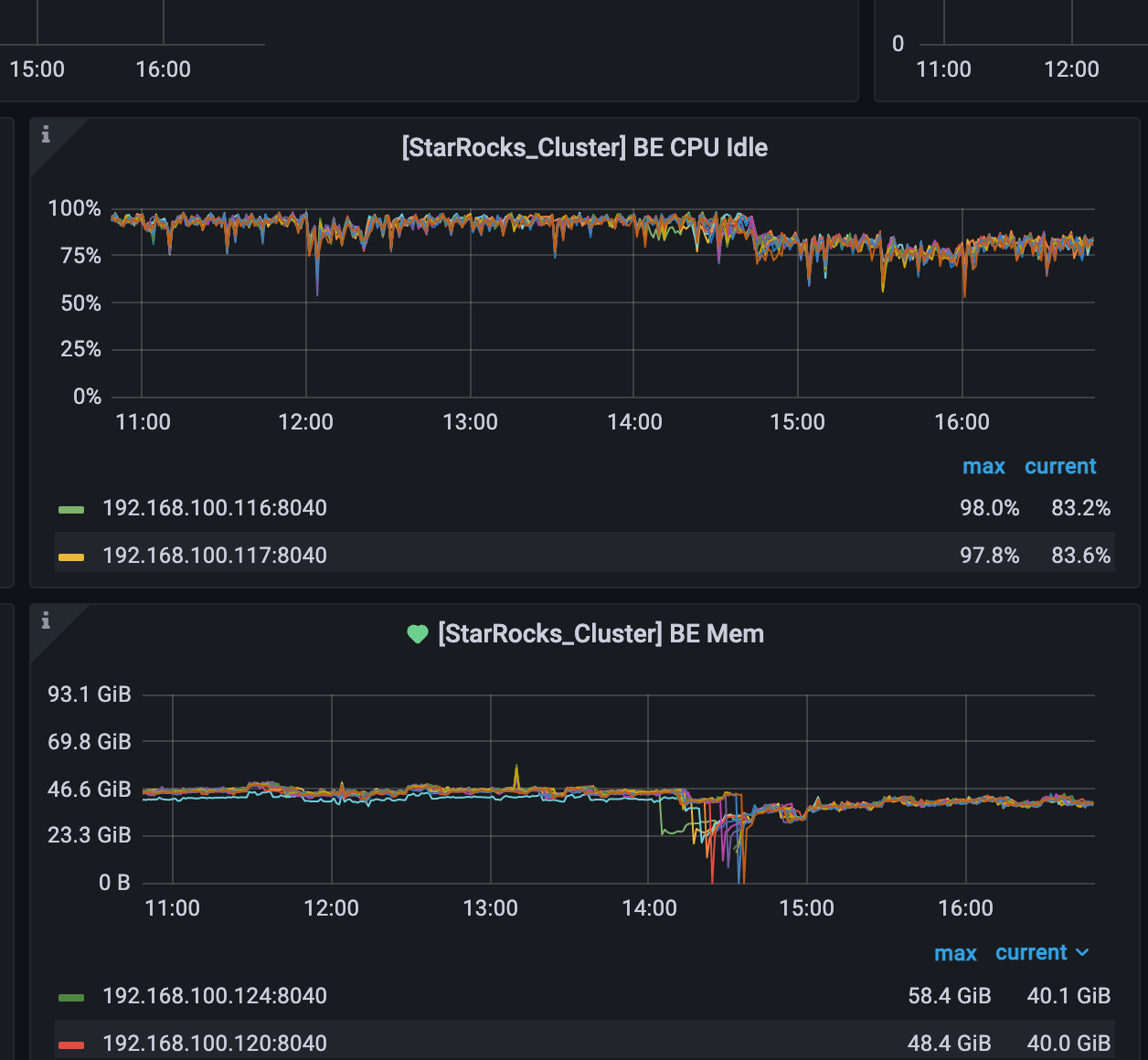The width and height of the screenshot is (1148, 1060).
Task: Click the yellow swatch for 192.168.100.117
Action: (71, 556)
